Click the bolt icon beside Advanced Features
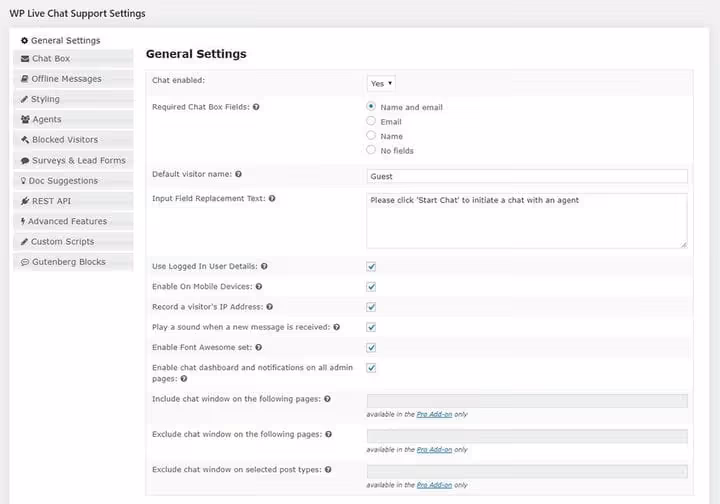 click(23, 221)
